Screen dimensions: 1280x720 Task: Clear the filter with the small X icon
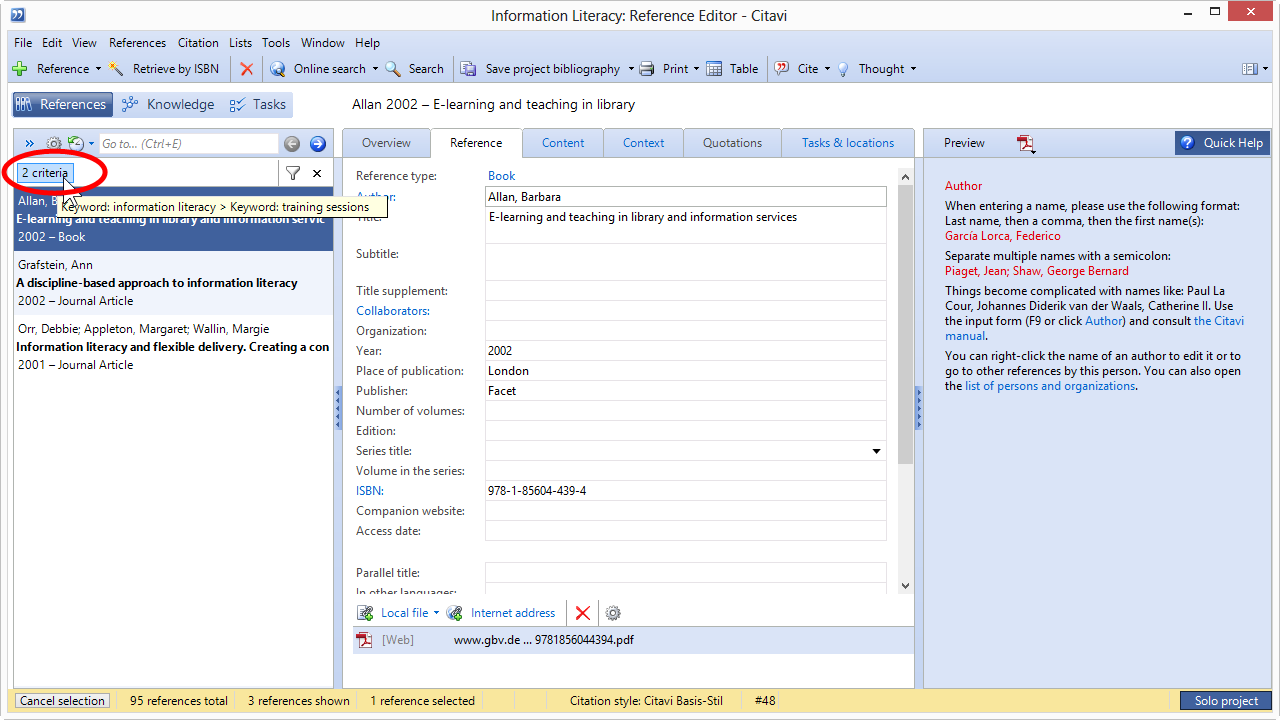(x=317, y=173)
